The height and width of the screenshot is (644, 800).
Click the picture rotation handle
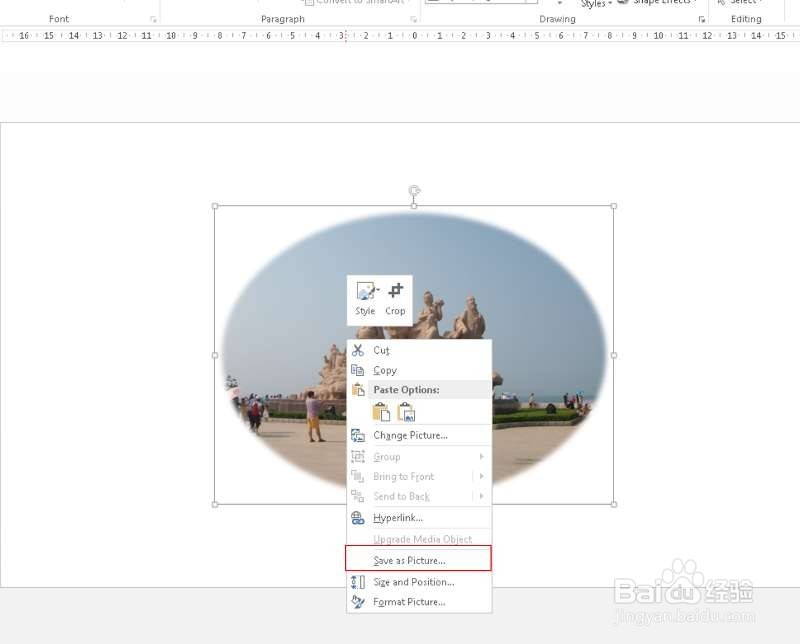click(414, 190)
